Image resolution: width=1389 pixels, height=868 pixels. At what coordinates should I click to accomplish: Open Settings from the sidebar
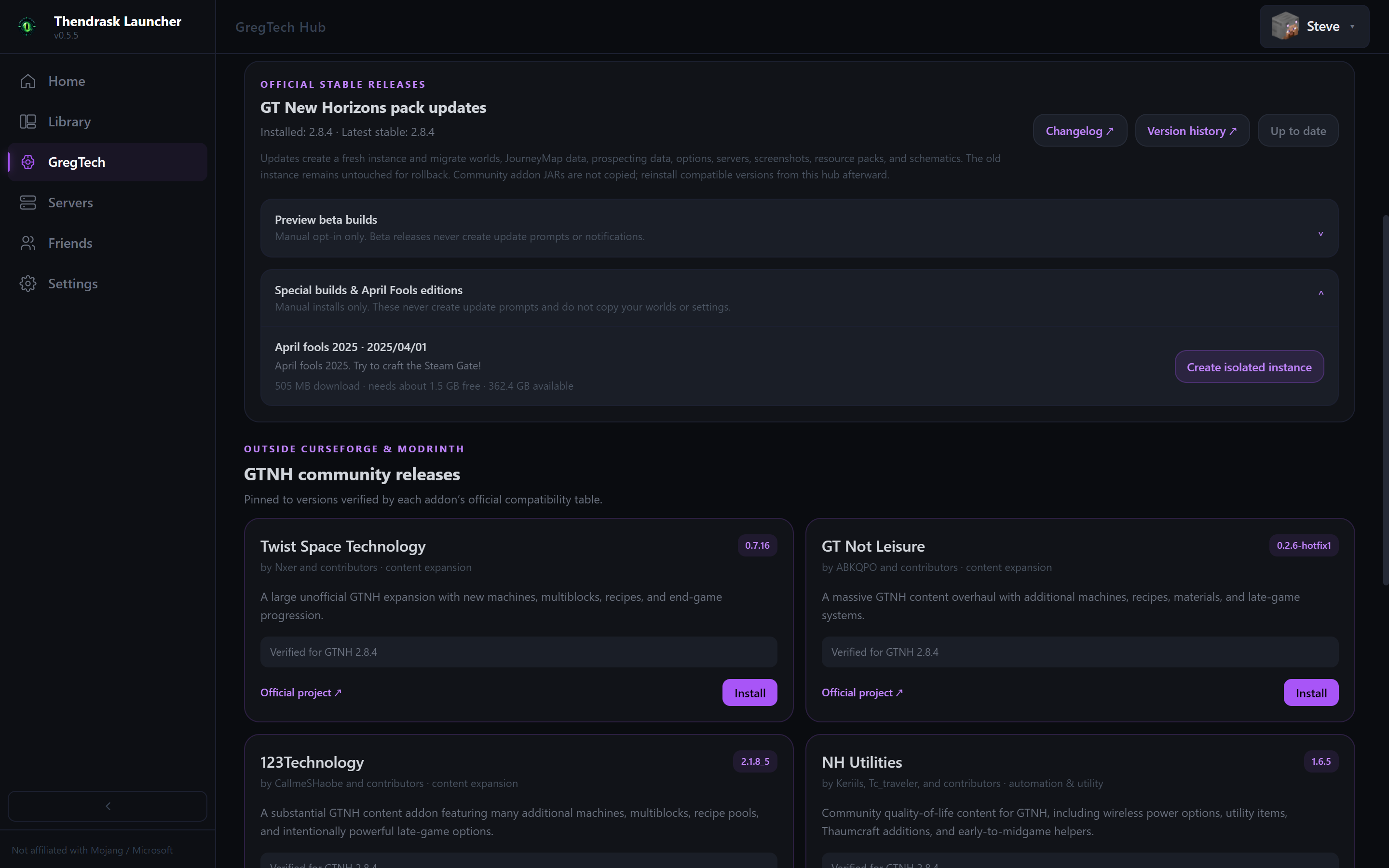[108, 284]
